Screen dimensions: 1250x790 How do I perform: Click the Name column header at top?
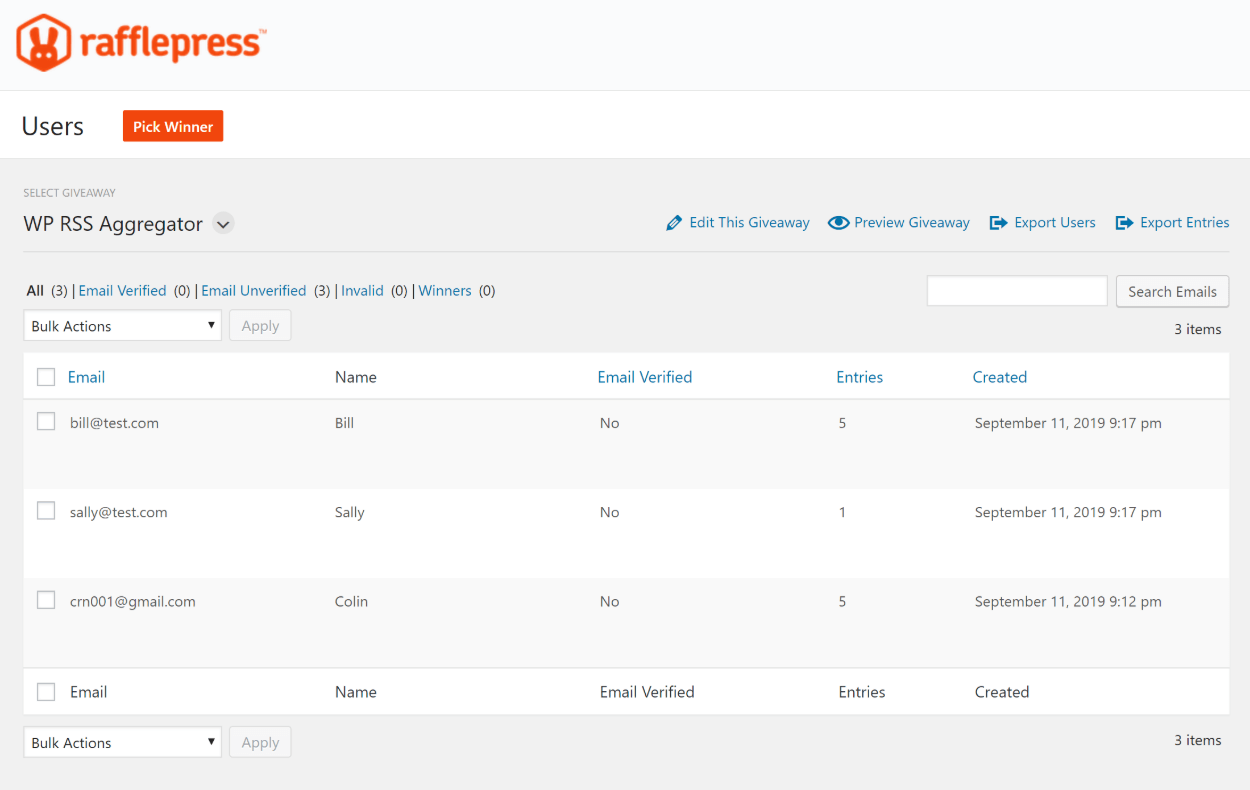[355, 377]
